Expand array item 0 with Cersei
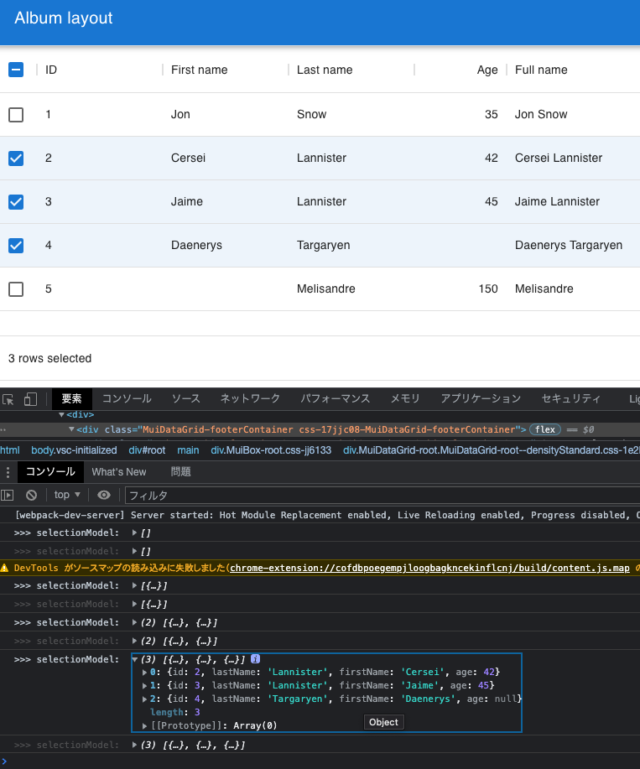 [x=147, y=673]
